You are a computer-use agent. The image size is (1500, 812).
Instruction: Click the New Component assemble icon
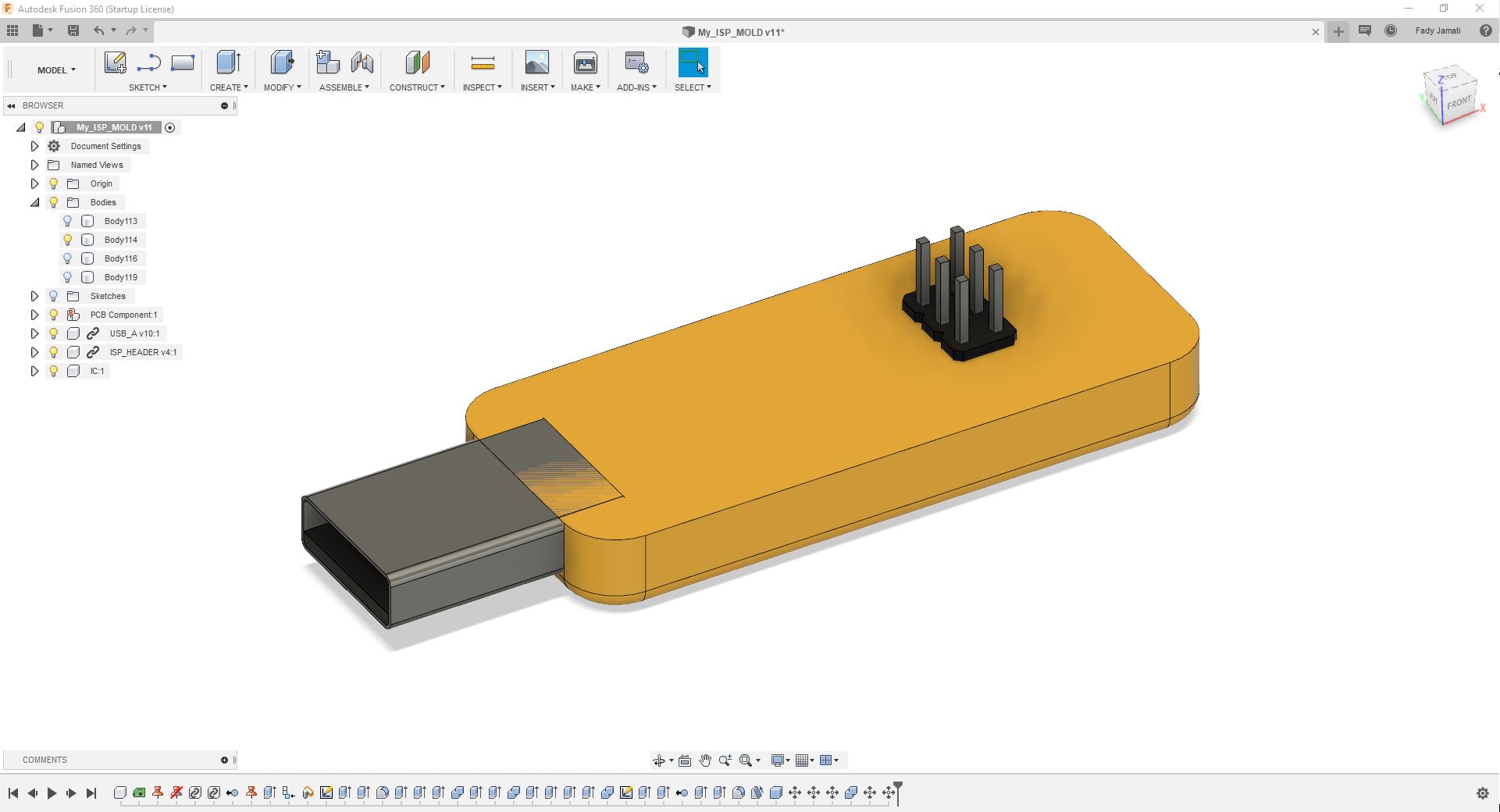pyautogui.click(x=328, y=62)
